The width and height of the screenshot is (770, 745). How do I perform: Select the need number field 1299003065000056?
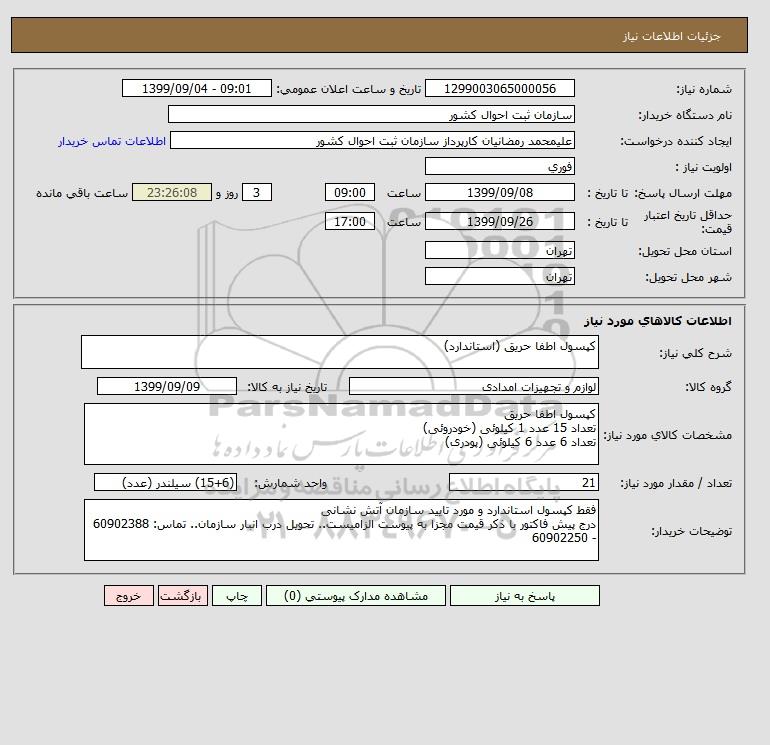tap(499, 88)
